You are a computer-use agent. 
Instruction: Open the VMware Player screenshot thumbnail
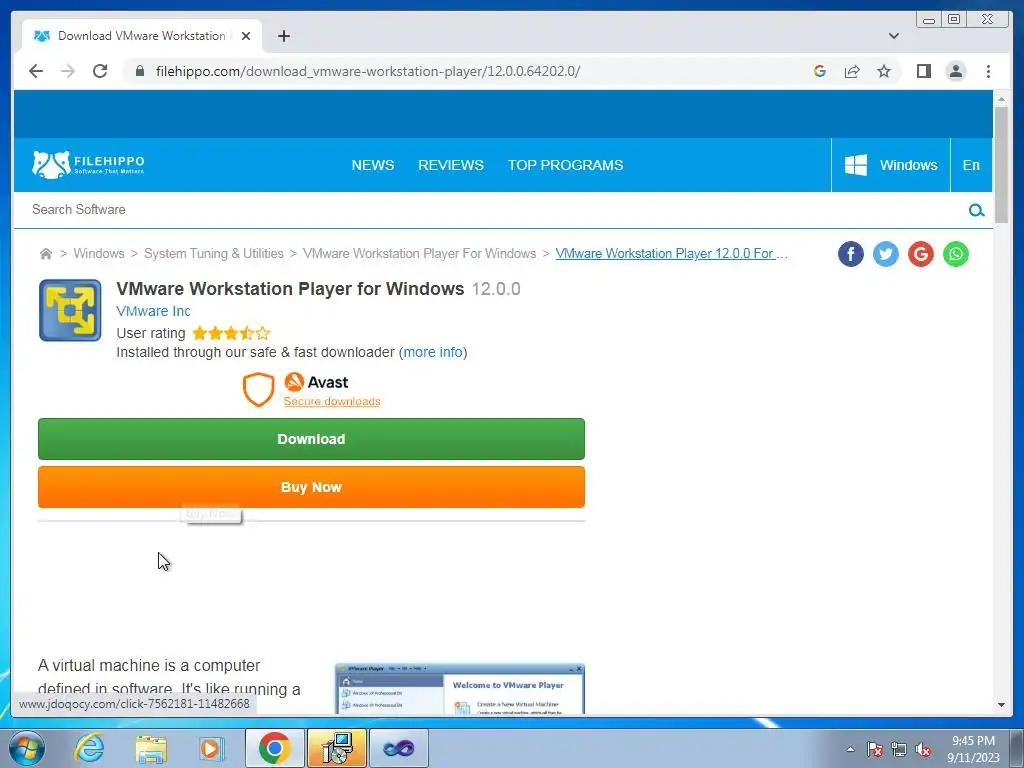coord(460,689)
